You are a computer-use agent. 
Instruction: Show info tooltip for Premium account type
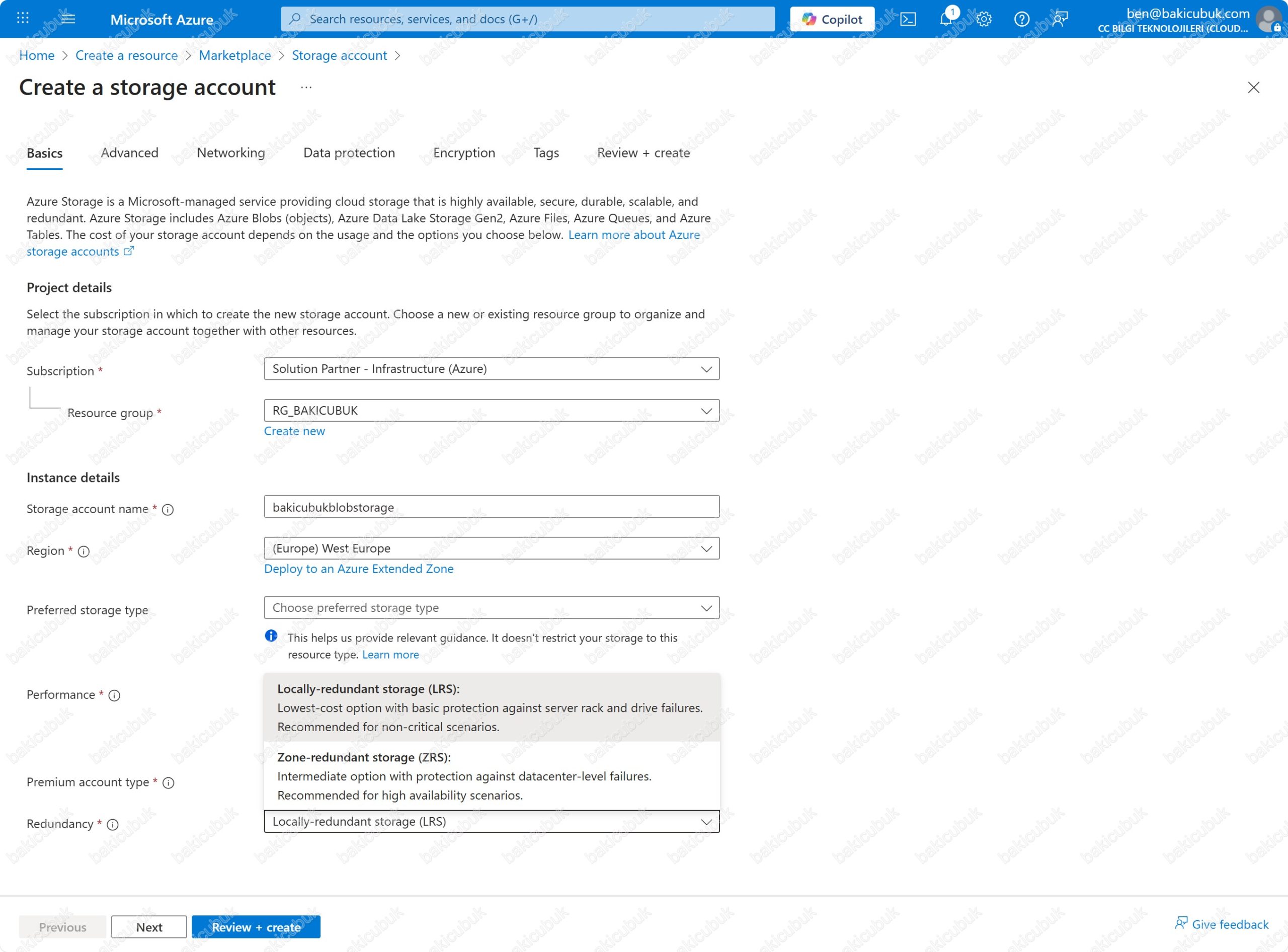click(x=168, y=782)
